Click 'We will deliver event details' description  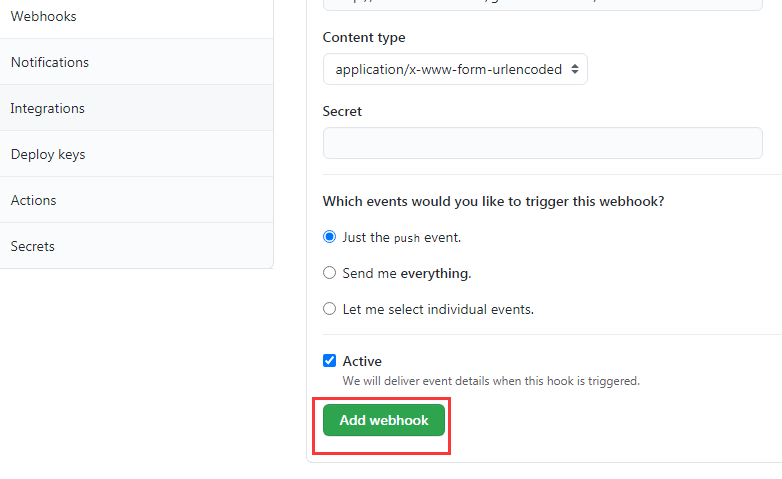[x=490, y=381]
